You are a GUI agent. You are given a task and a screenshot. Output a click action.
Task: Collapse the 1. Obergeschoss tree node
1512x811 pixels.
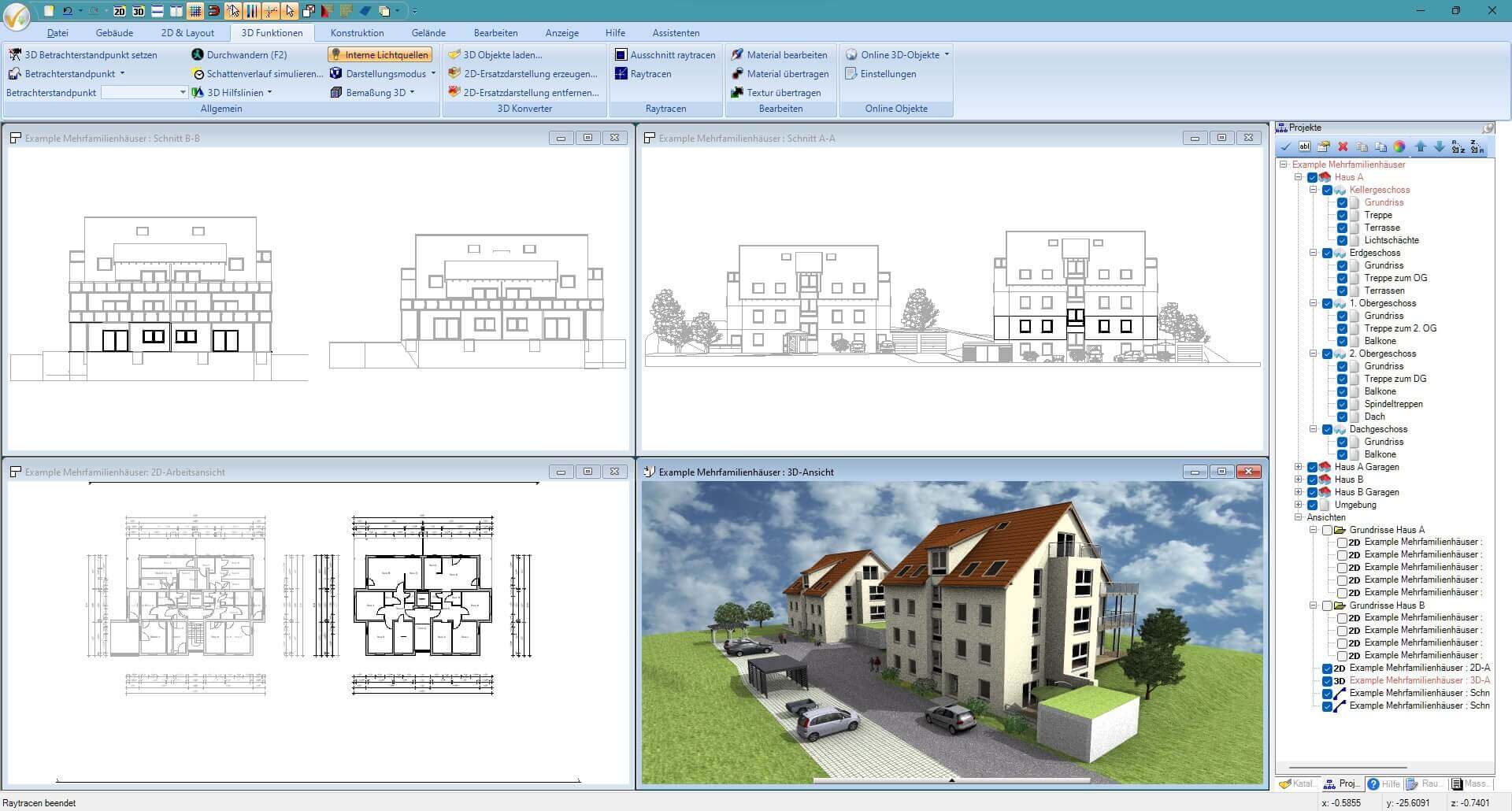[x=1313, y=303]
